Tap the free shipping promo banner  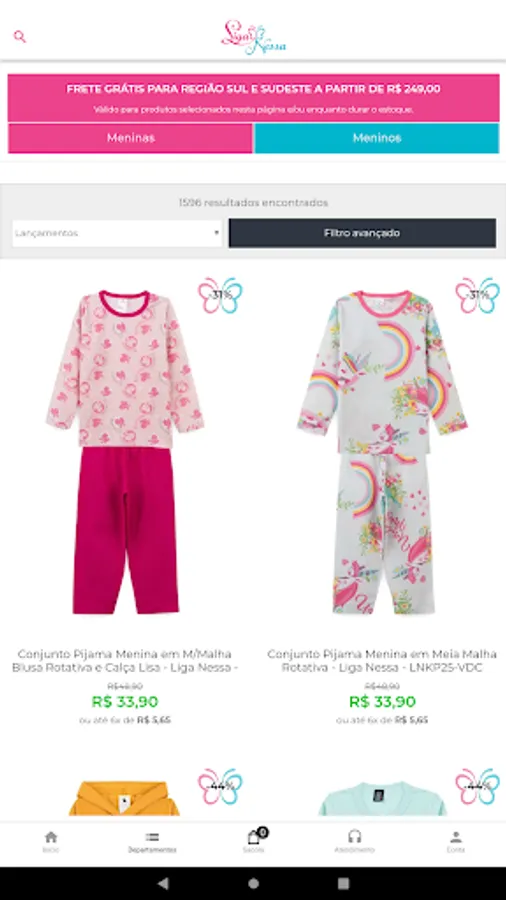point(253,98)
